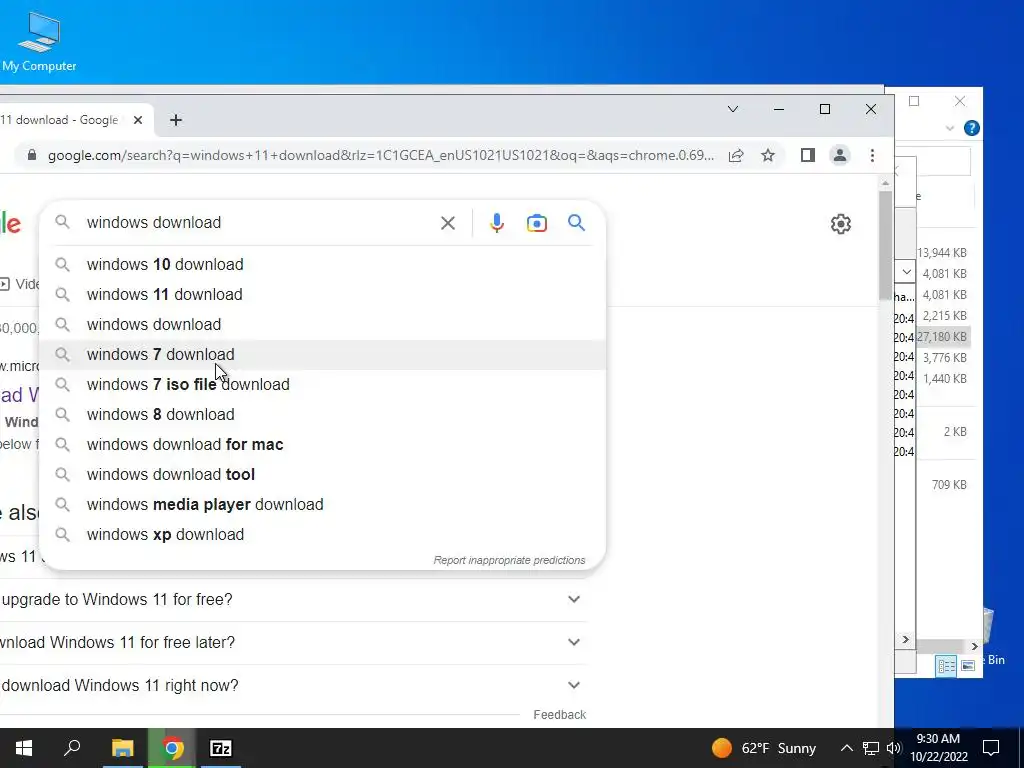This screenshot has width=1024, height=768.
Task: Open Chrome tab search chevron
Action: click(733, 109)
